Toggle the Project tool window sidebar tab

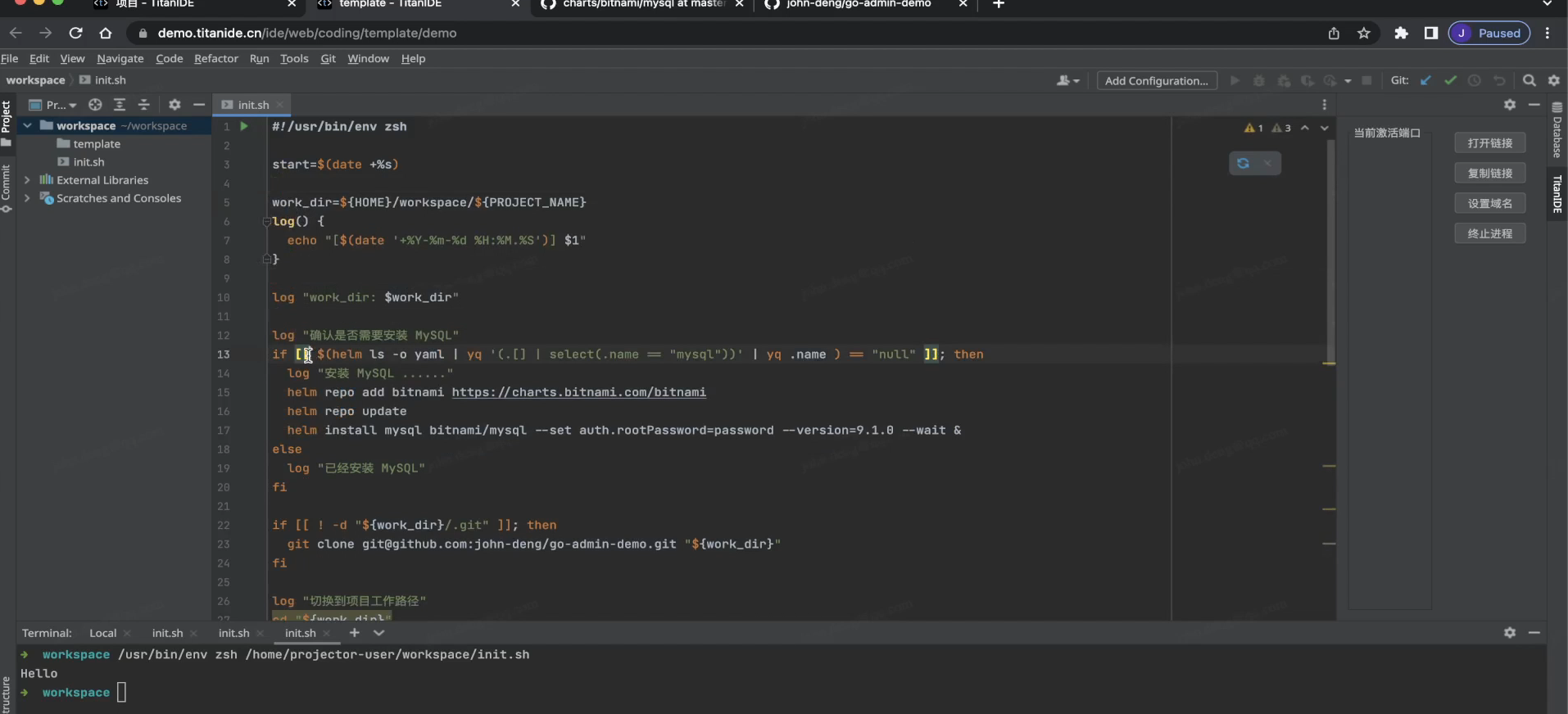click(7, 117)
